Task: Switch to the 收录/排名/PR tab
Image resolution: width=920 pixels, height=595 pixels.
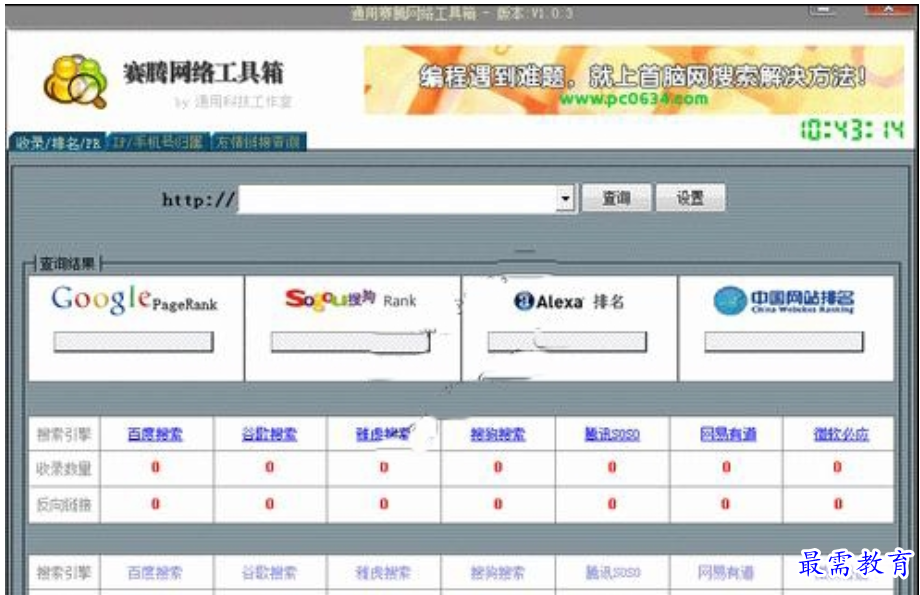Action: [58, 142]
